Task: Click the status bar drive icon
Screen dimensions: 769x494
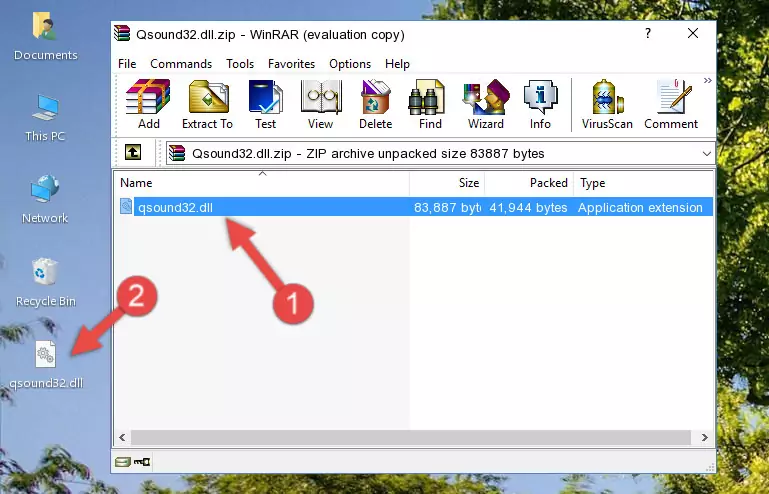Action: pyautogui.click(x=123, y=461)
